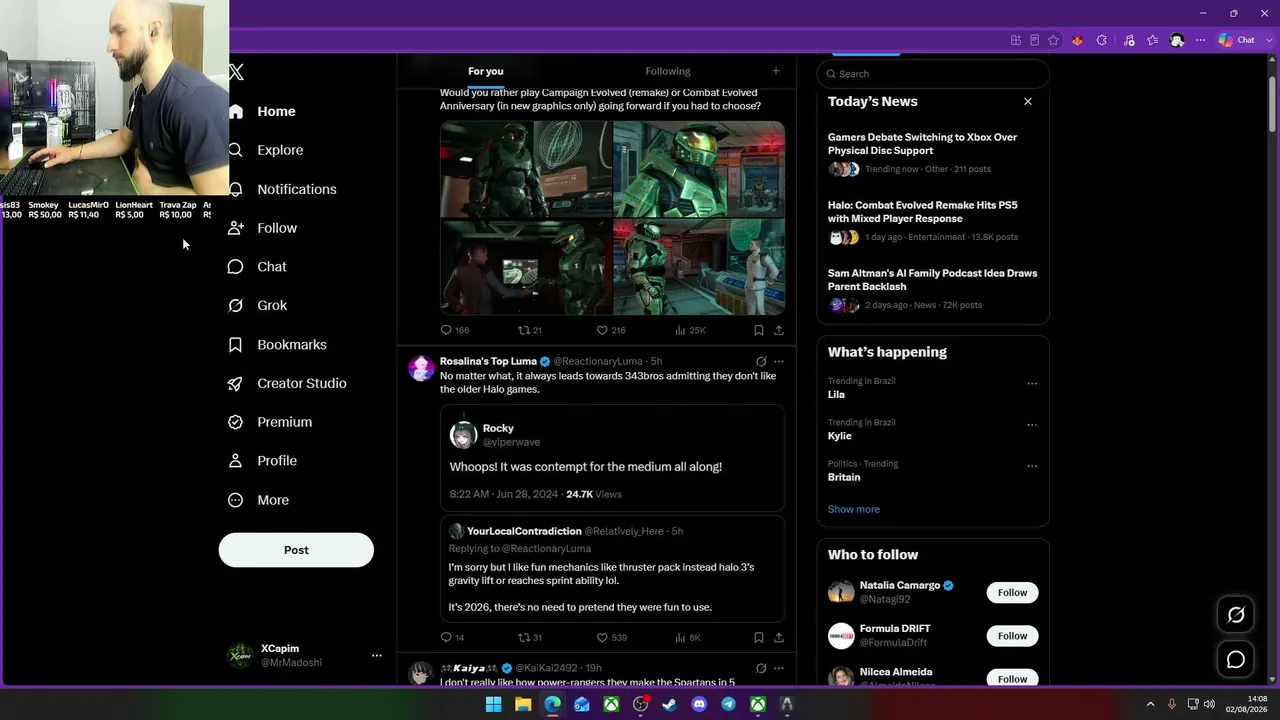
Task: Open Steam from the taskbar
Action: coord(670,704)
